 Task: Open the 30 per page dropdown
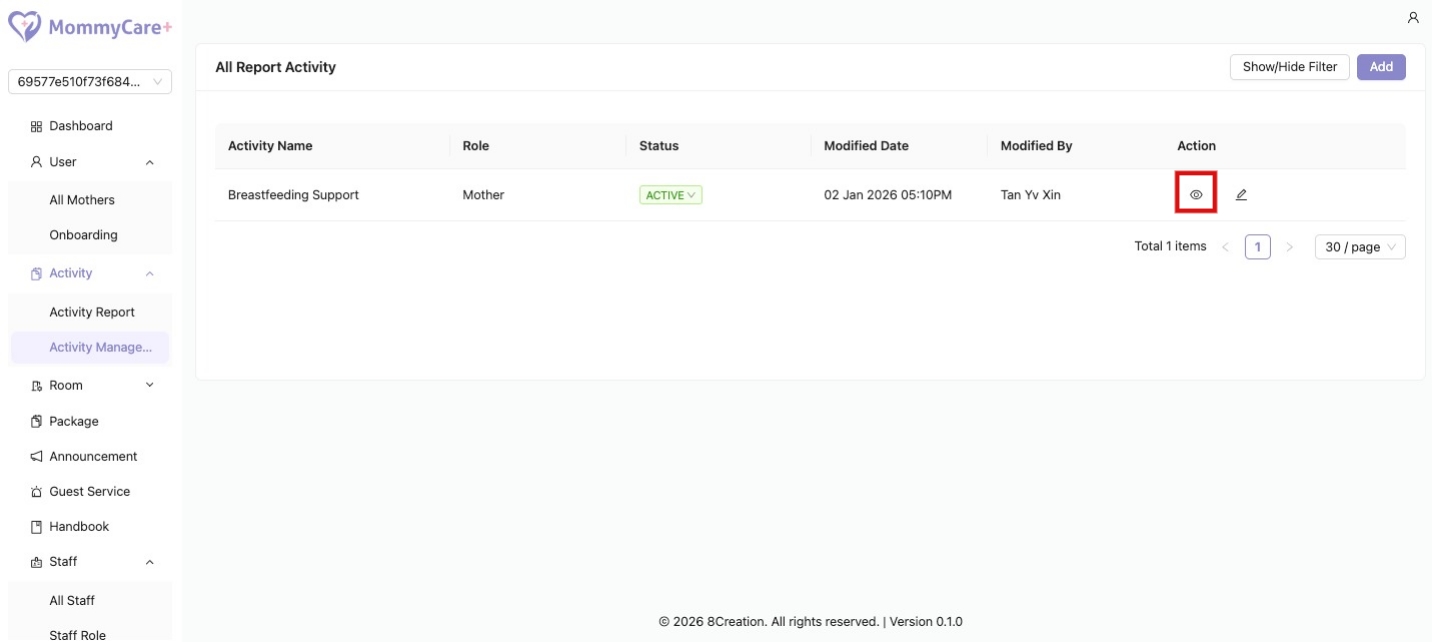click(x=1359, y=246)
